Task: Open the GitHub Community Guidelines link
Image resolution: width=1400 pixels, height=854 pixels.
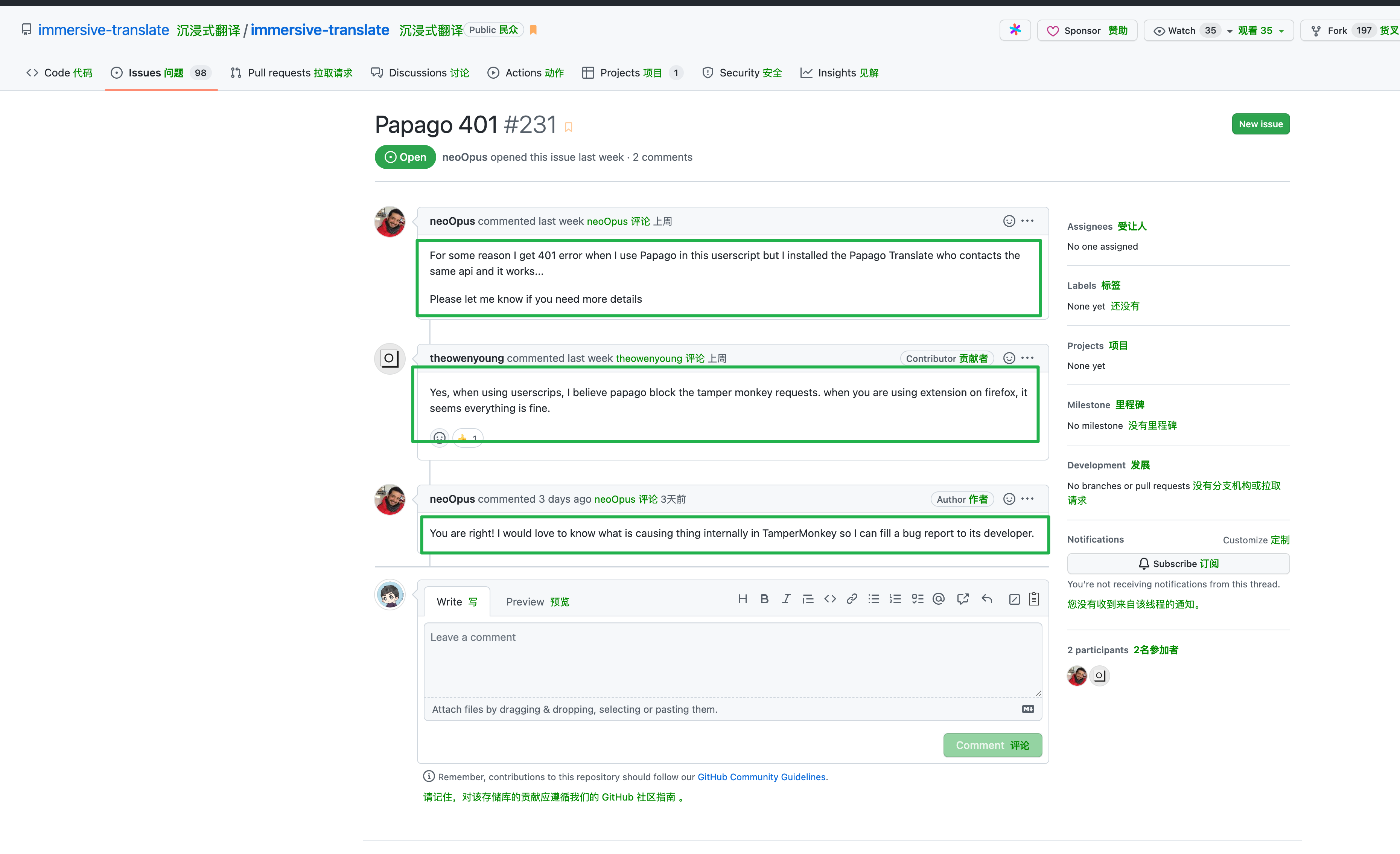Action: click(x=761, y=776)
